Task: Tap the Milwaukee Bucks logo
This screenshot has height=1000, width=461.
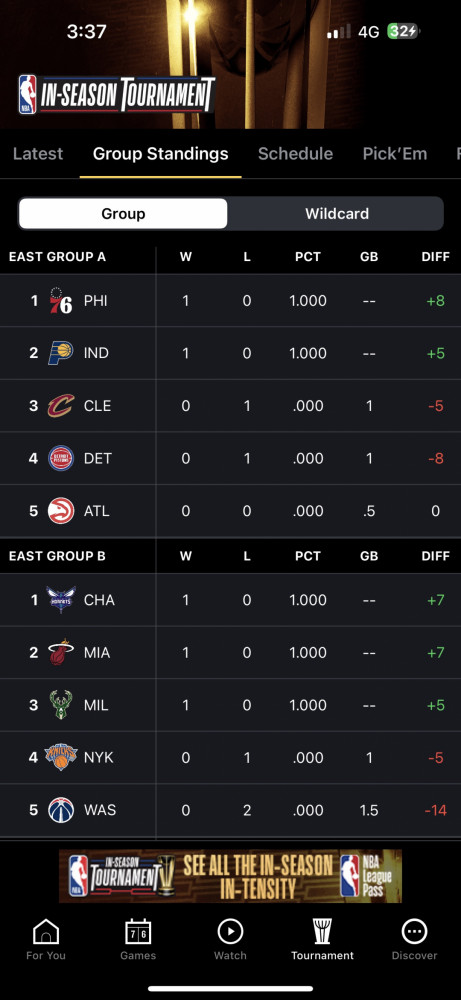Action: pyautogui.click(x=61, y=705)
